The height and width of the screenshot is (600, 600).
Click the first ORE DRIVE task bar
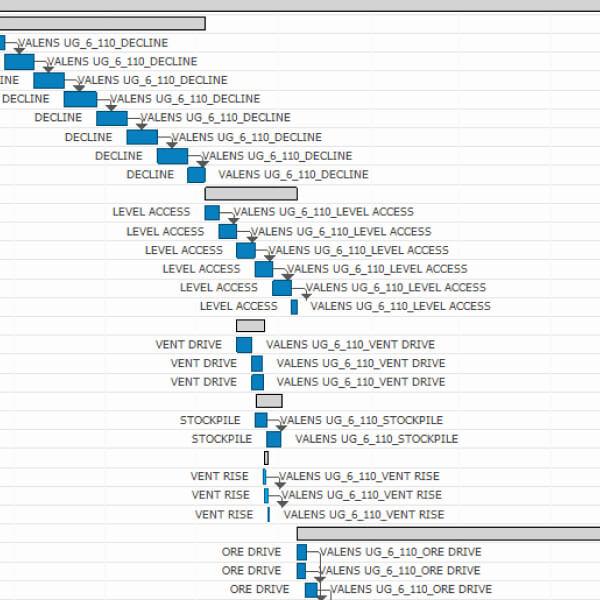click(302, 552)
